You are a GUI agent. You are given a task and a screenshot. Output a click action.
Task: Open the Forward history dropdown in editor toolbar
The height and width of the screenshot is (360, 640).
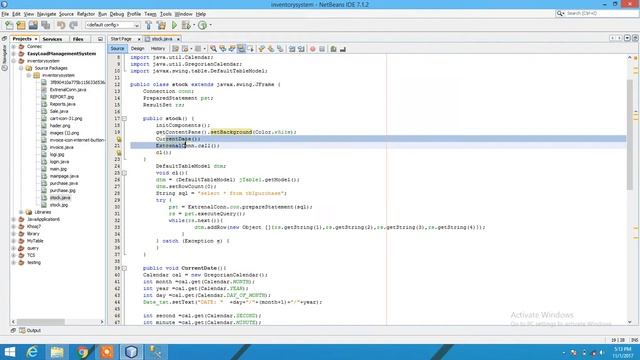[204, 49]
